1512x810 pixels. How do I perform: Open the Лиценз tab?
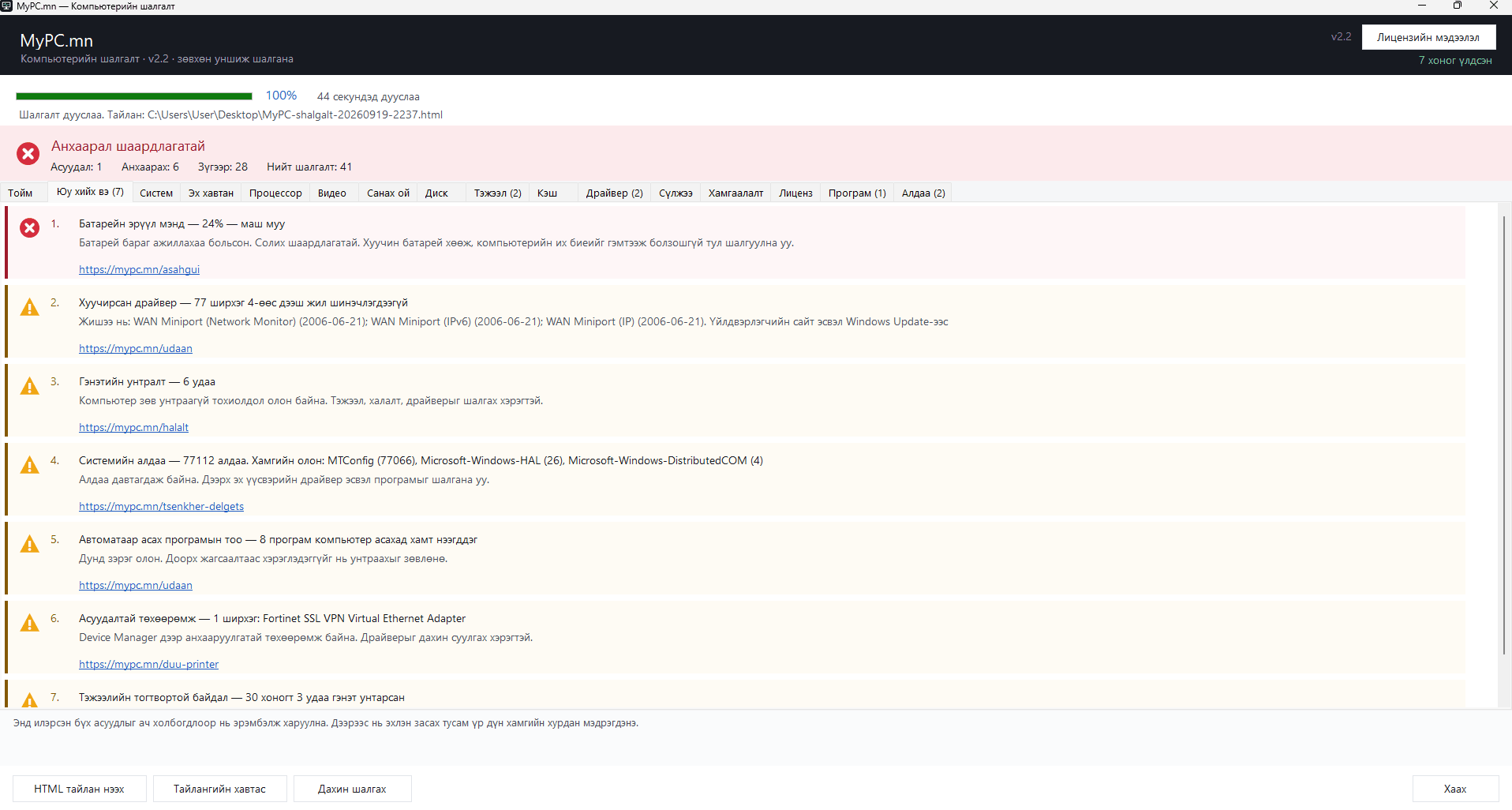pyautogui.click(x=795, y=193)
